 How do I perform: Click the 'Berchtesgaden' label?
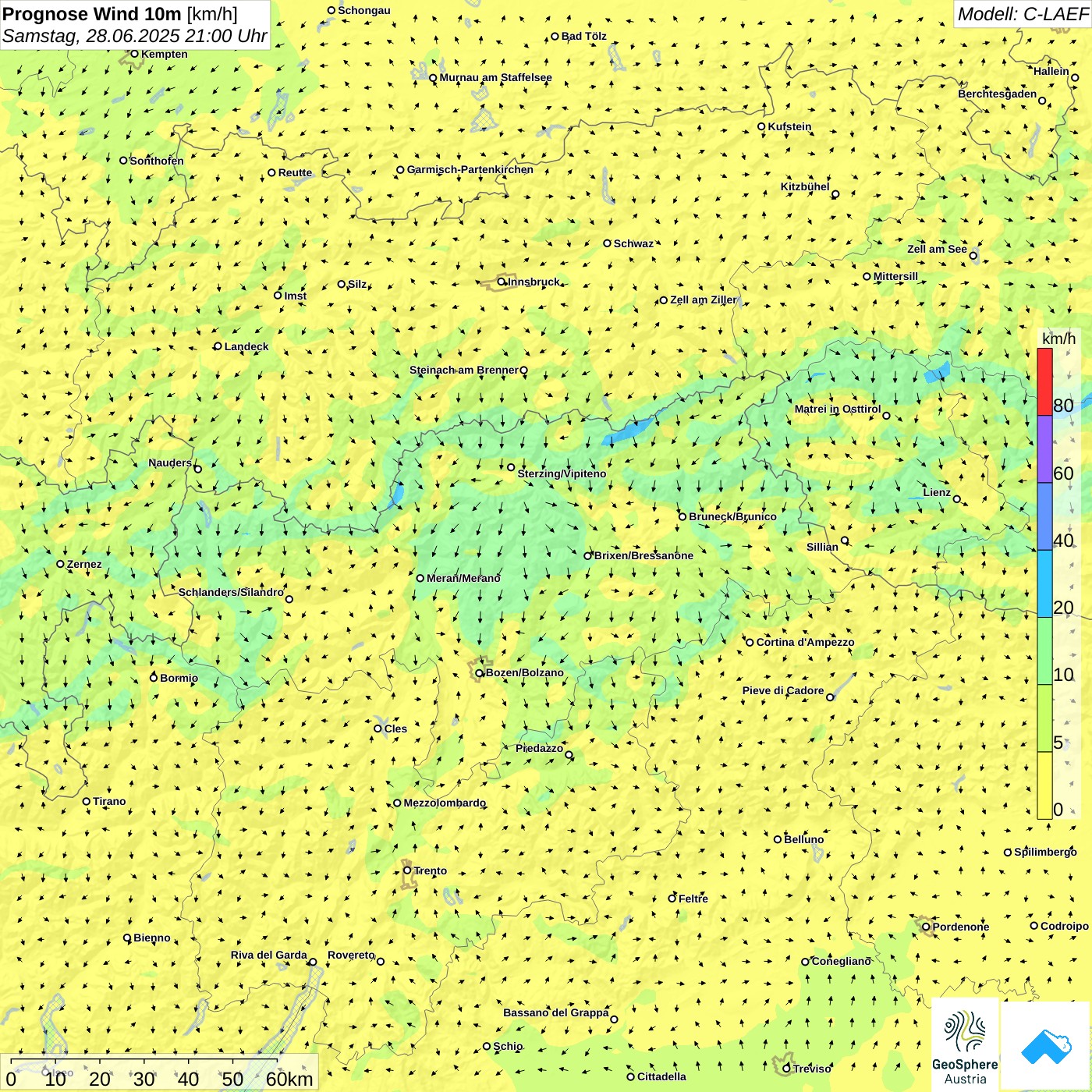click(998, 94)
